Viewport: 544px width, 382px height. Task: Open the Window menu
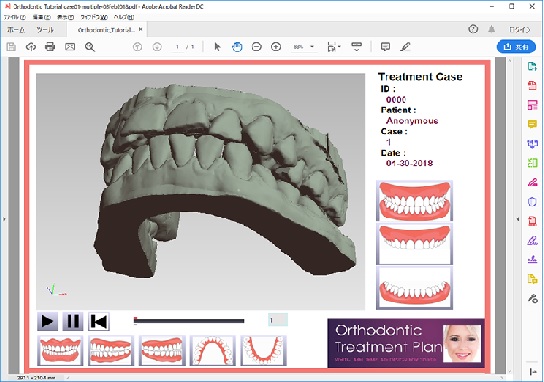click(94, 17)
